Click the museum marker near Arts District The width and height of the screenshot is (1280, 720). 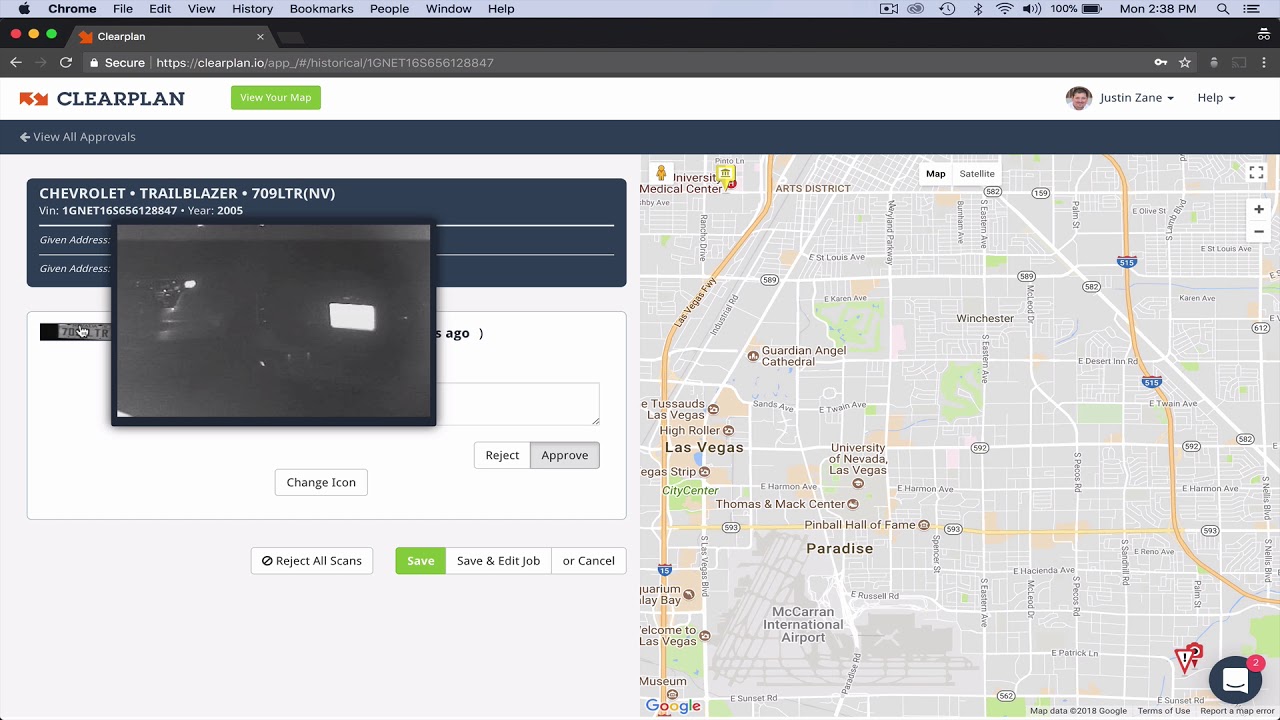tap(726, 177)
